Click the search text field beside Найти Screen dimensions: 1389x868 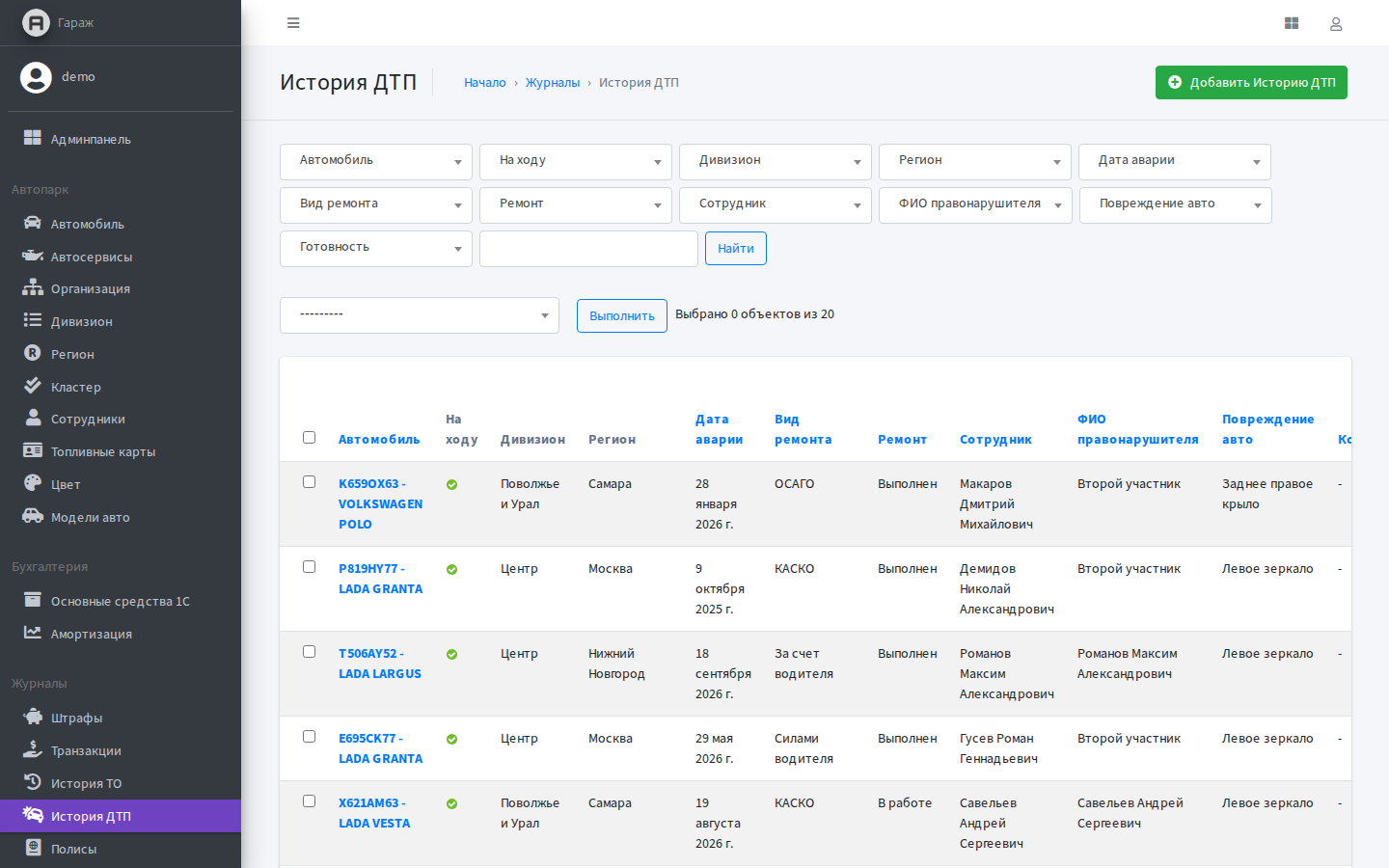[x=588, y=249]
